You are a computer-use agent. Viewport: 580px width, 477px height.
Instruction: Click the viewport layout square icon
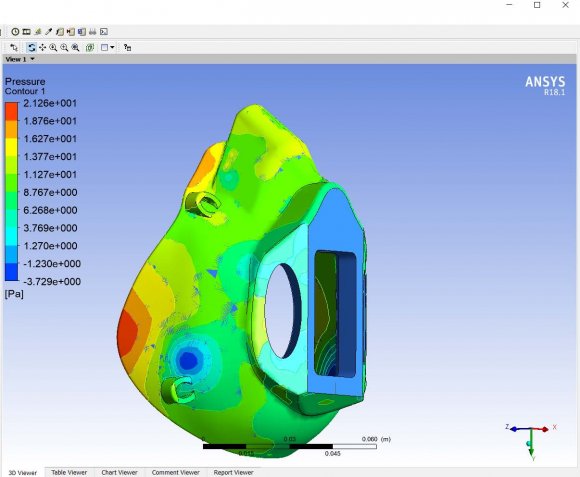(105, 47)
